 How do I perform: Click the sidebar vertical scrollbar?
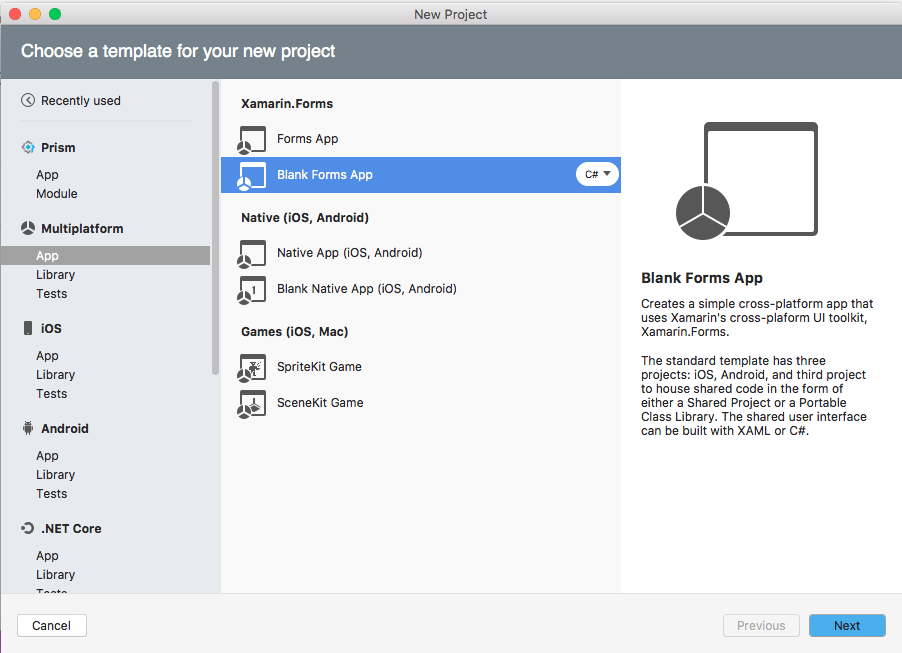click(215, 230)
